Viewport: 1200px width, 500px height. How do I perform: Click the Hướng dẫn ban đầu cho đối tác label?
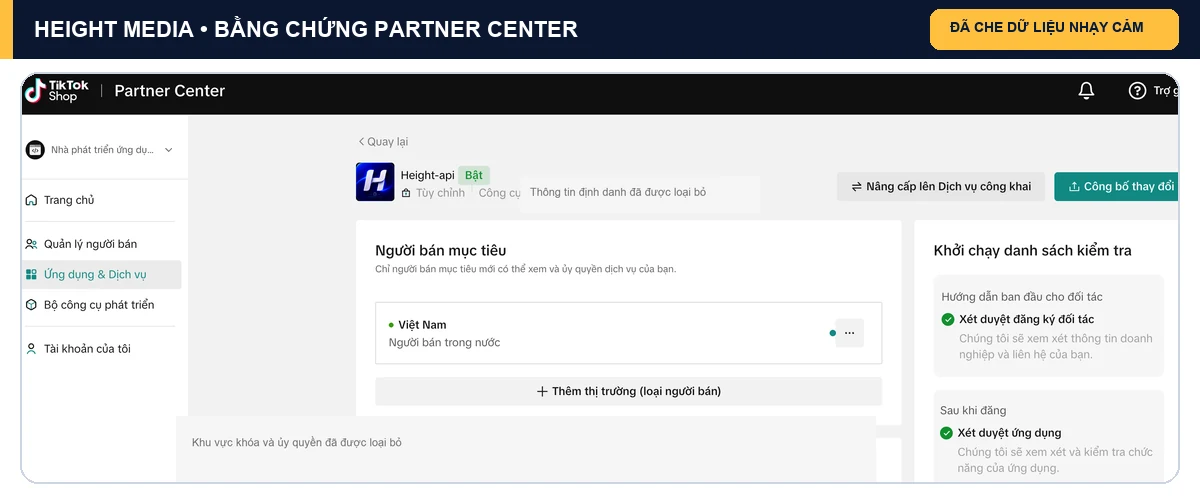[1022, 297]
